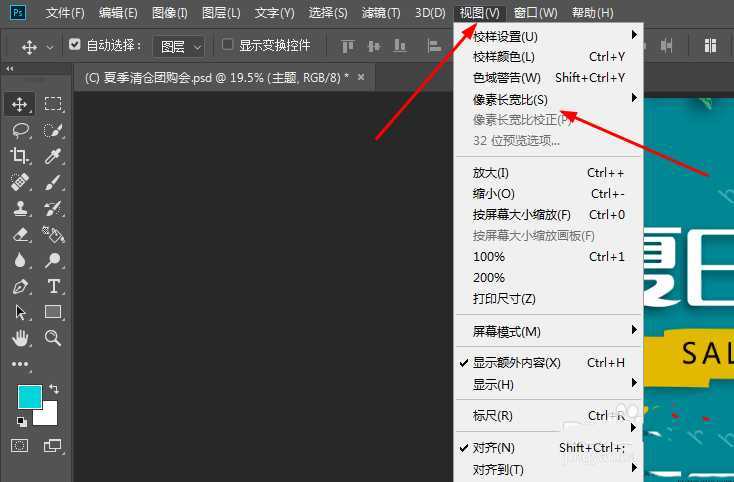Close the 夏季清仓团购会.psd document tab
Image resolution: width=734 pixels, height=482 pixels.
[360, 77]
